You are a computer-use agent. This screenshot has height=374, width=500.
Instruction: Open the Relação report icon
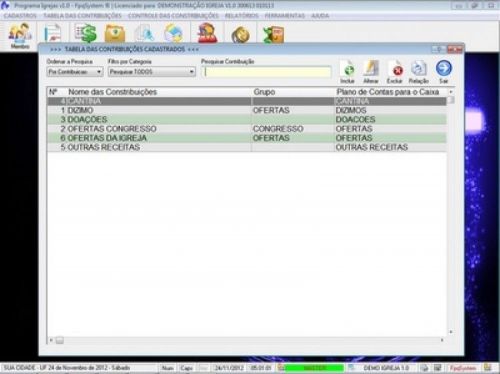419,72
